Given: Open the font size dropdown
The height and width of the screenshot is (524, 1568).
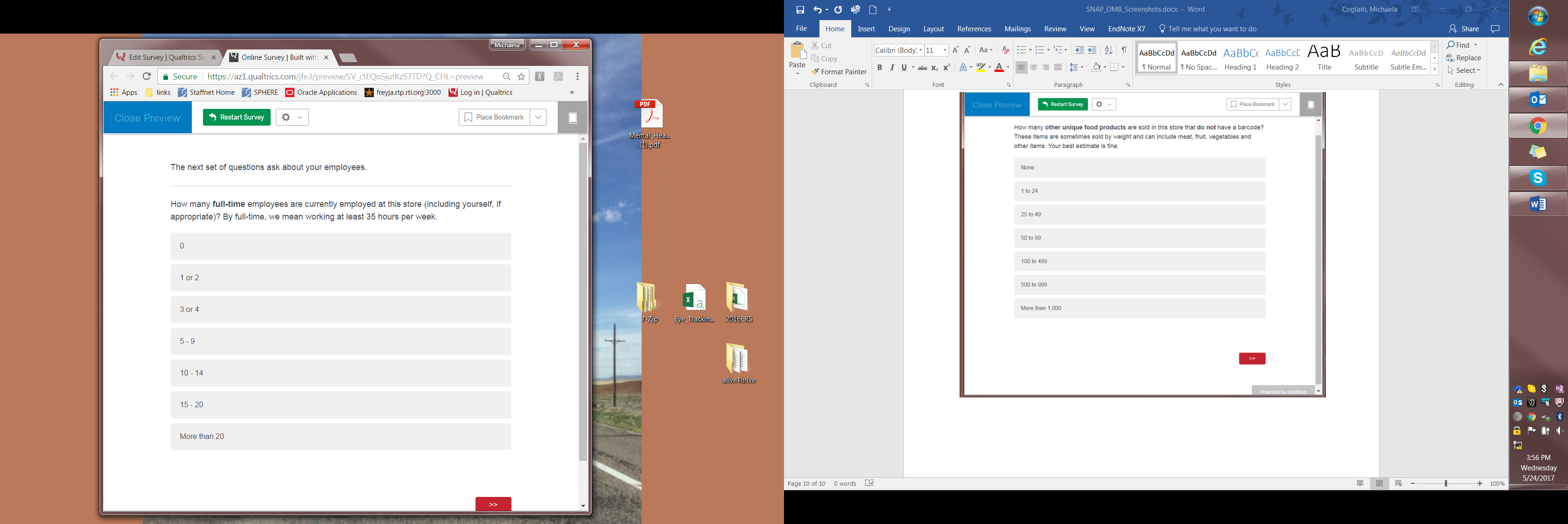Looking at the screenshot, I should (x=945, y=50).
